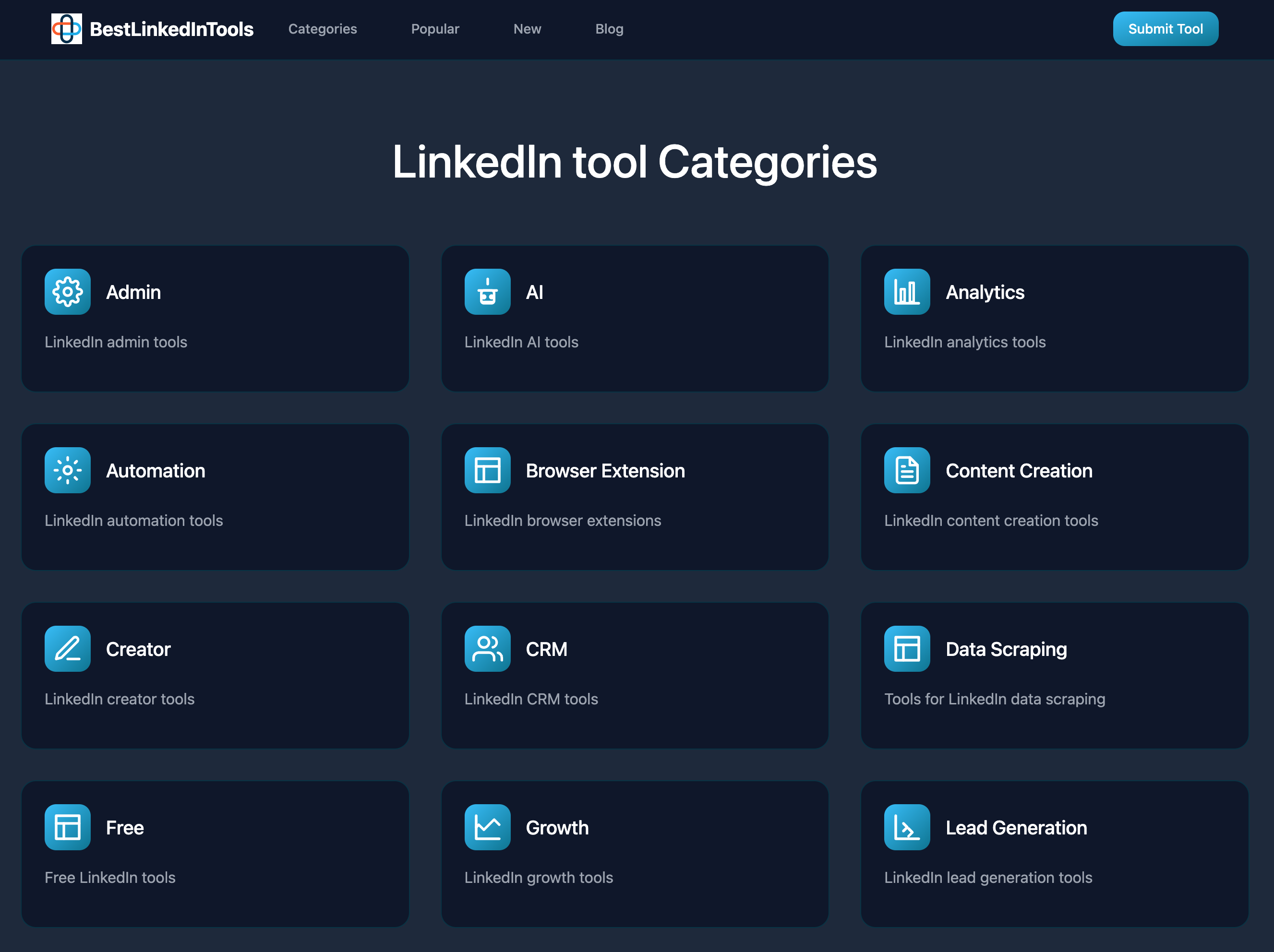Click the Analytics bar chart icon
1274x952 pixels.
(x=907, y=292)
